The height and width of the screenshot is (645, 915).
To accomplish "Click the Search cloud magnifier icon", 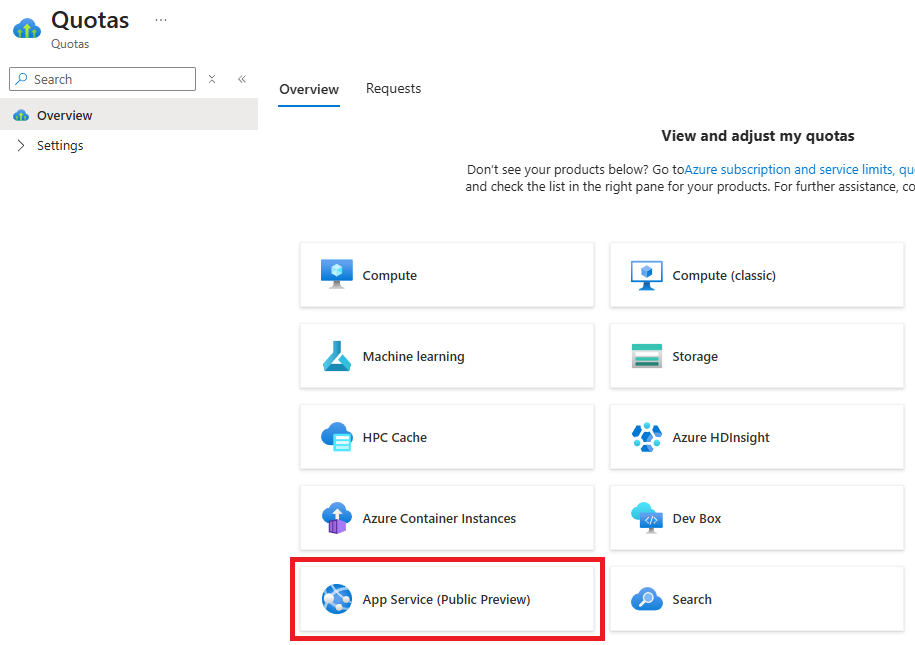I will click(647, 599).
